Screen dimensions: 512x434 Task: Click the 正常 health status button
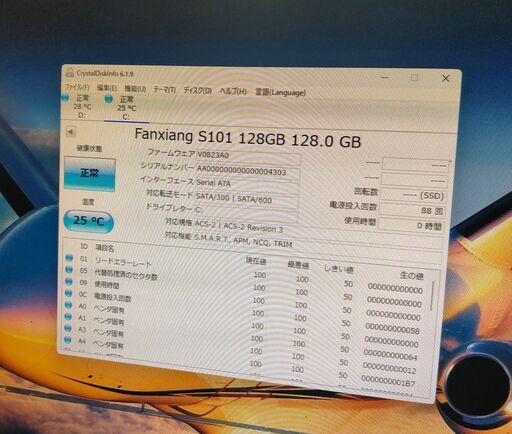(x=90, y=174)
